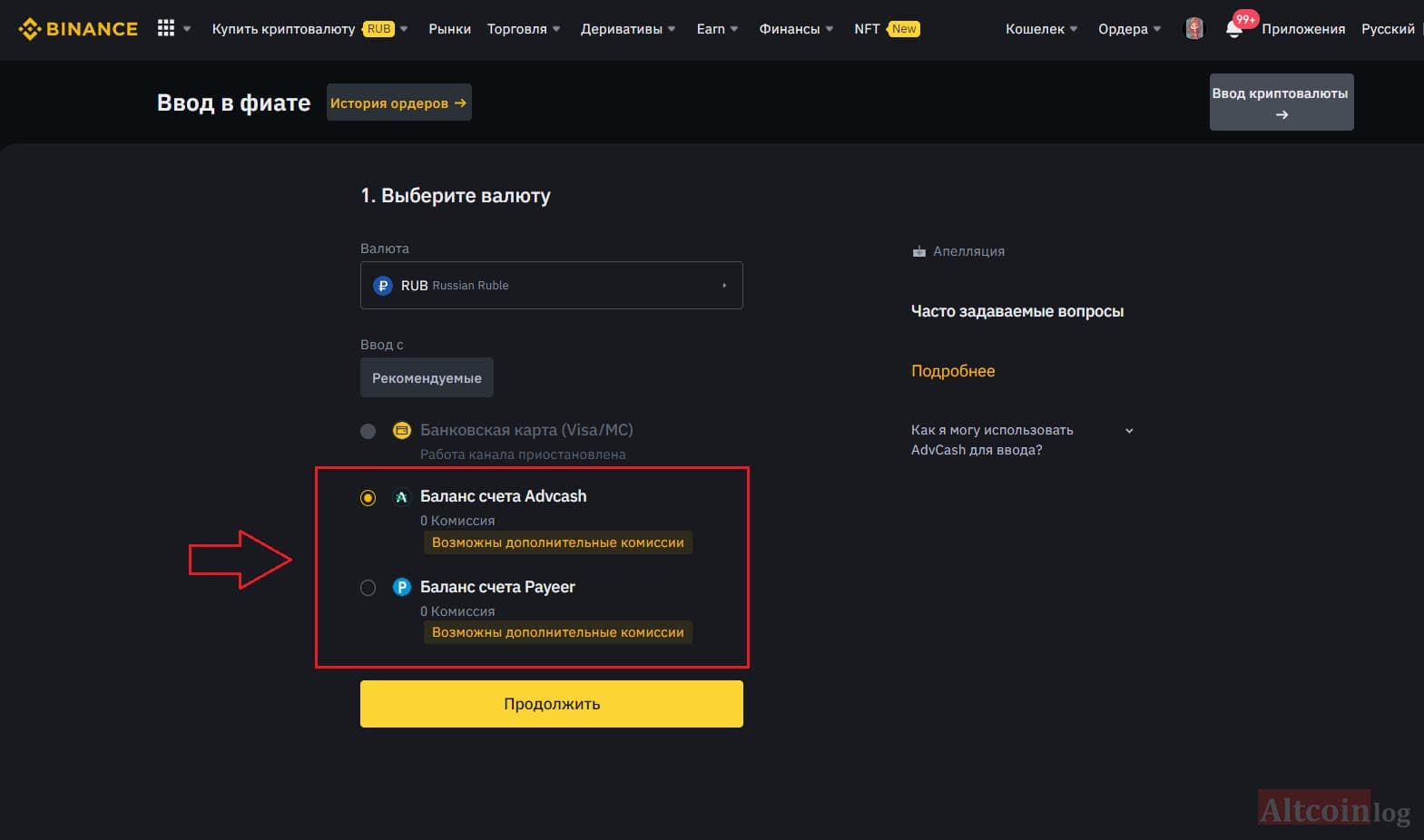Expand the AdvCash FAQ question

coord(1023,440)
